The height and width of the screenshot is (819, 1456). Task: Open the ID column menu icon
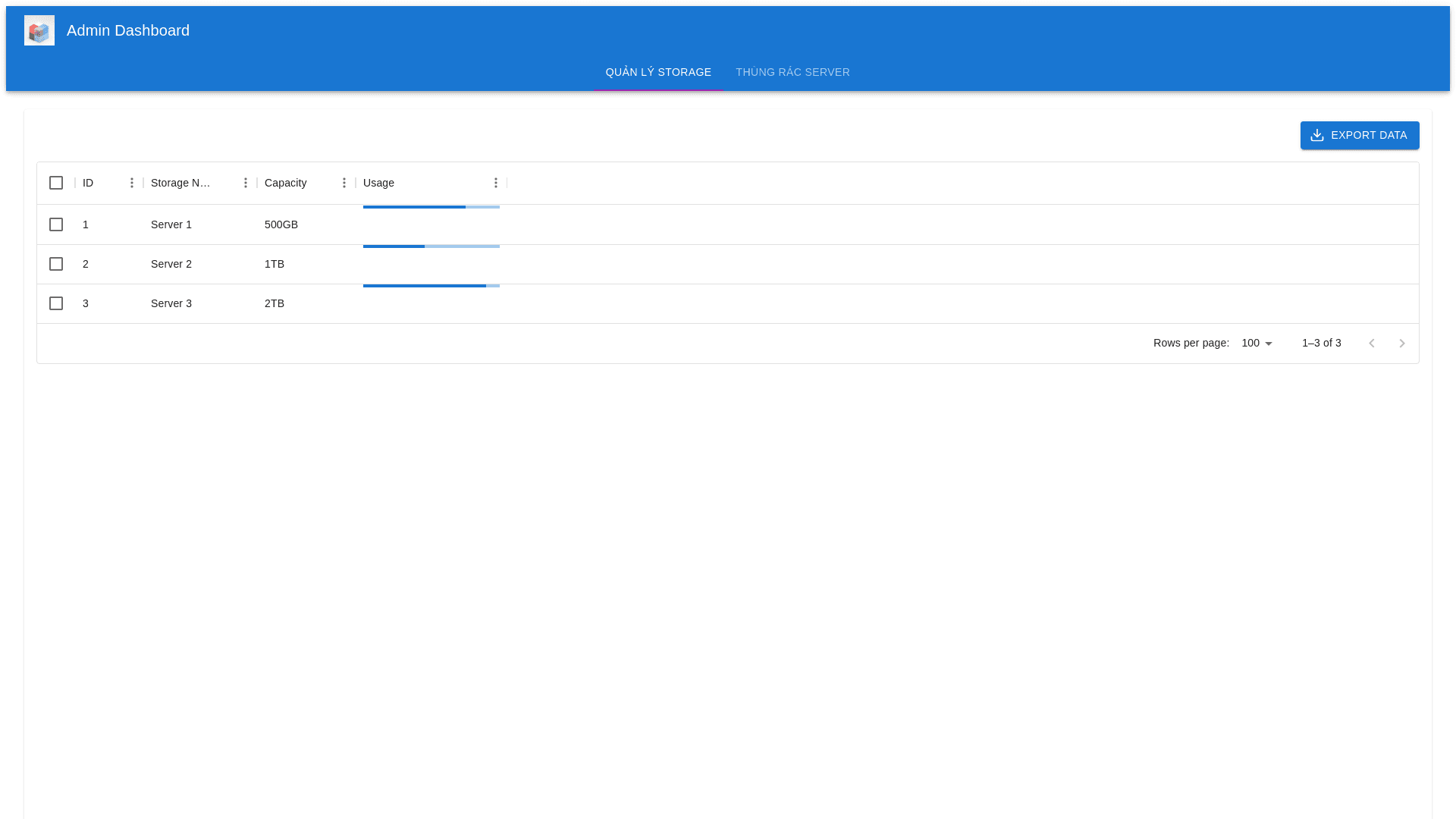132,183
